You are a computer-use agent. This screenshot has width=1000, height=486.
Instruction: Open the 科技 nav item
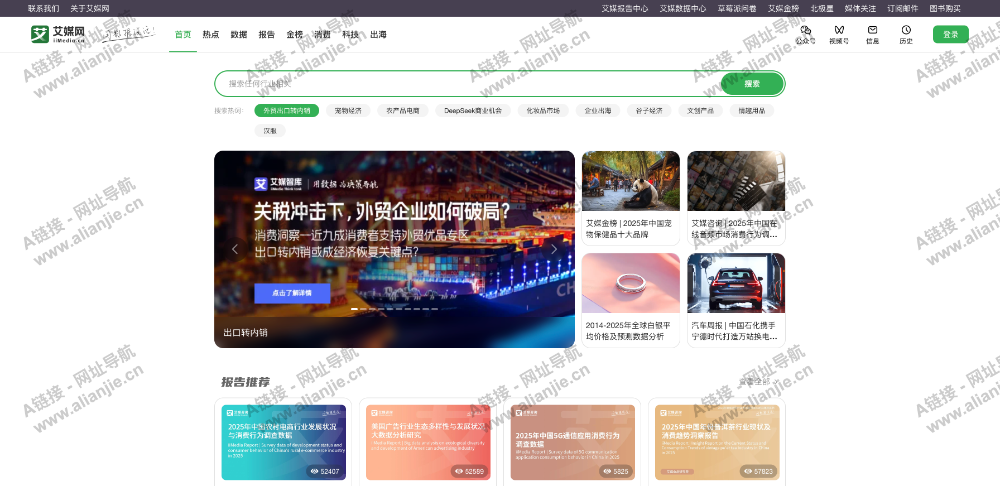click(x=350, y=34)
